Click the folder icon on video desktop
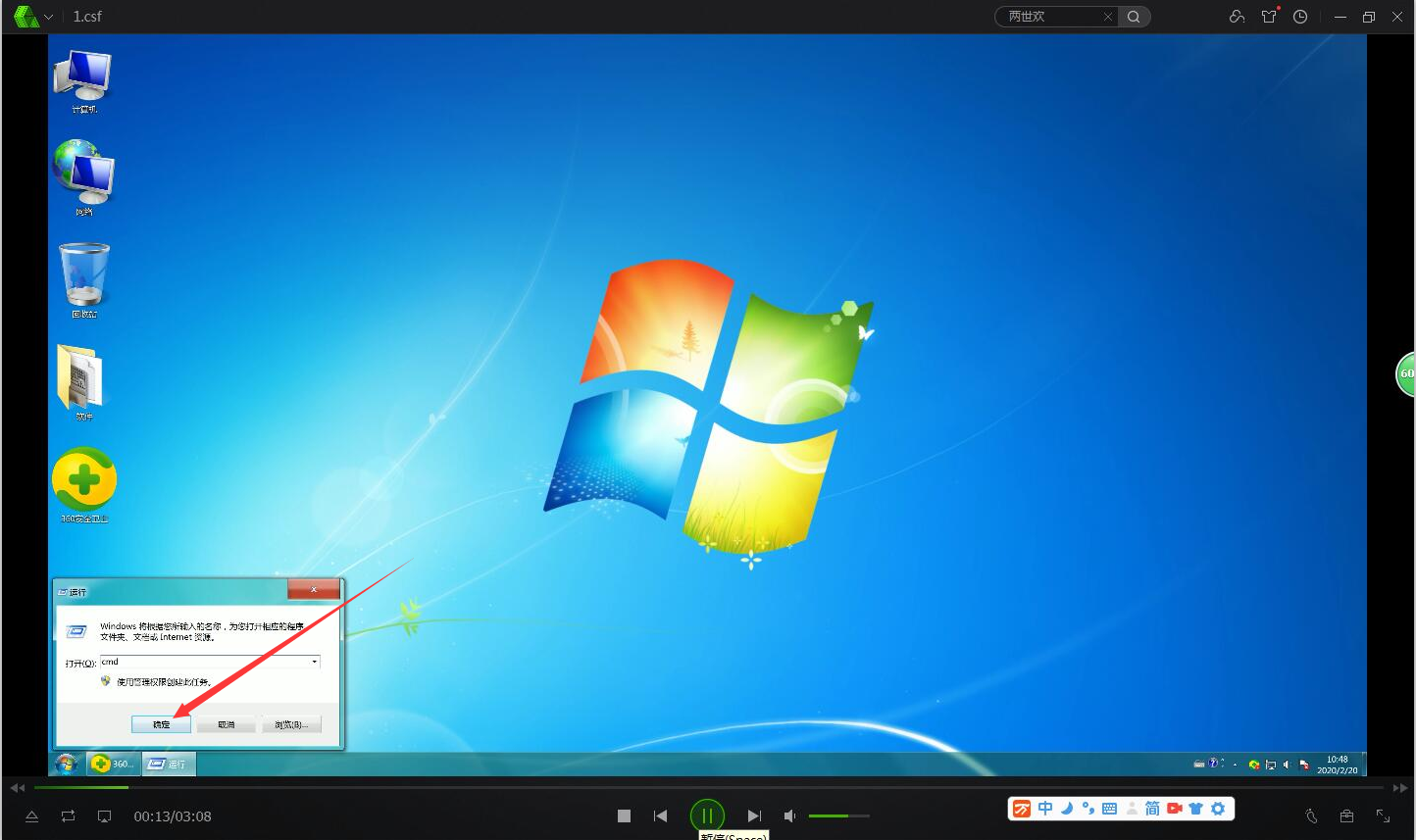 81,381
